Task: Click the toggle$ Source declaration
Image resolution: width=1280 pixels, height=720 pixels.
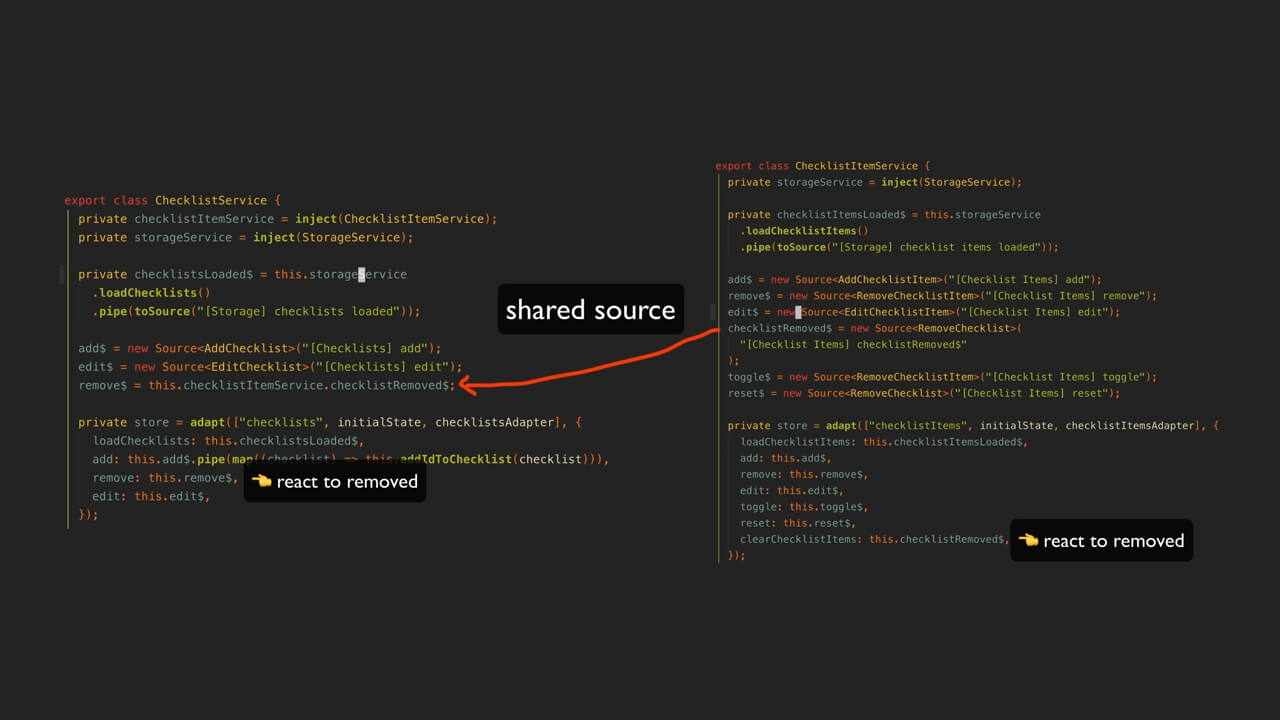Action: [x=942, y=377]
